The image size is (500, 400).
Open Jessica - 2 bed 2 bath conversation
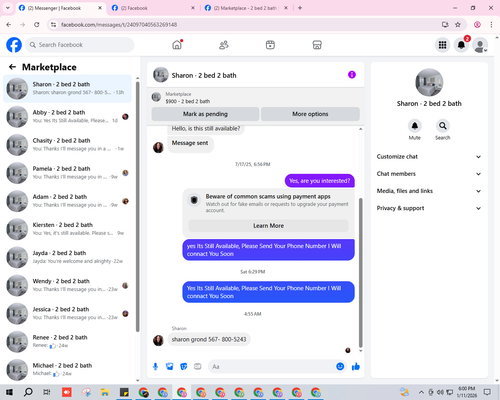click(67, 313)
